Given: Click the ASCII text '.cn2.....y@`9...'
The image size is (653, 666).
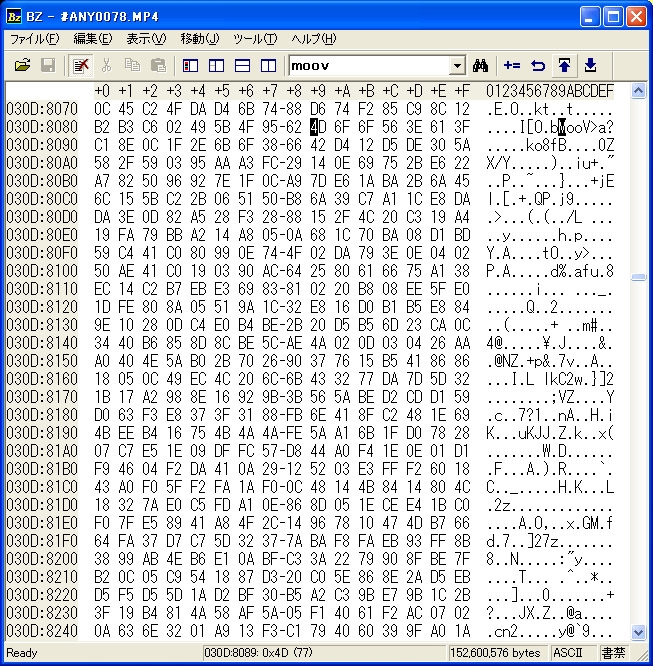Looking at the screenshot, I should click(x=550, y=631).
